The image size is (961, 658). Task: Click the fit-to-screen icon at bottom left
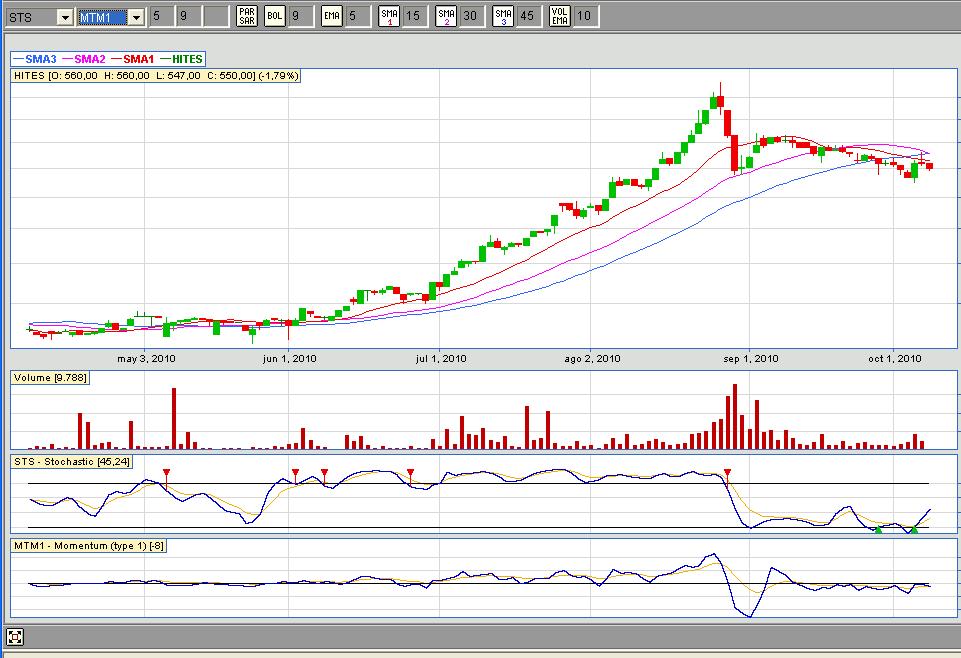coord(15,637)
